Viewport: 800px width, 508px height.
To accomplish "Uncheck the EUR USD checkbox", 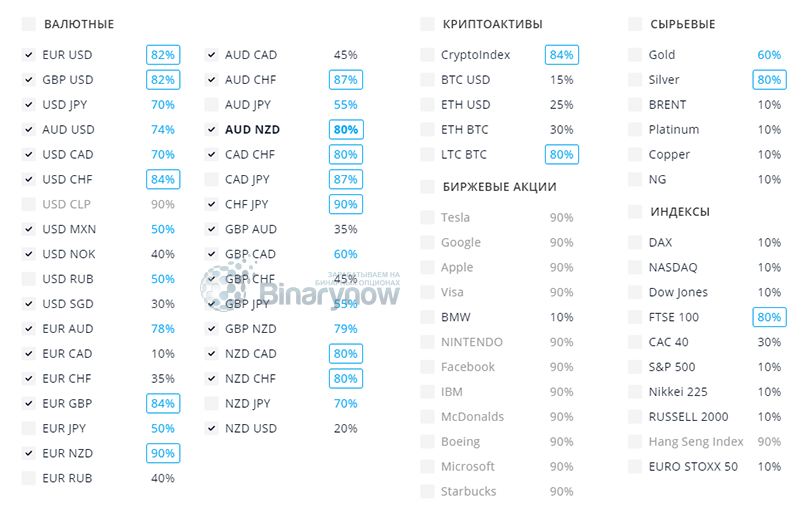I will click(x=28, y=55).
